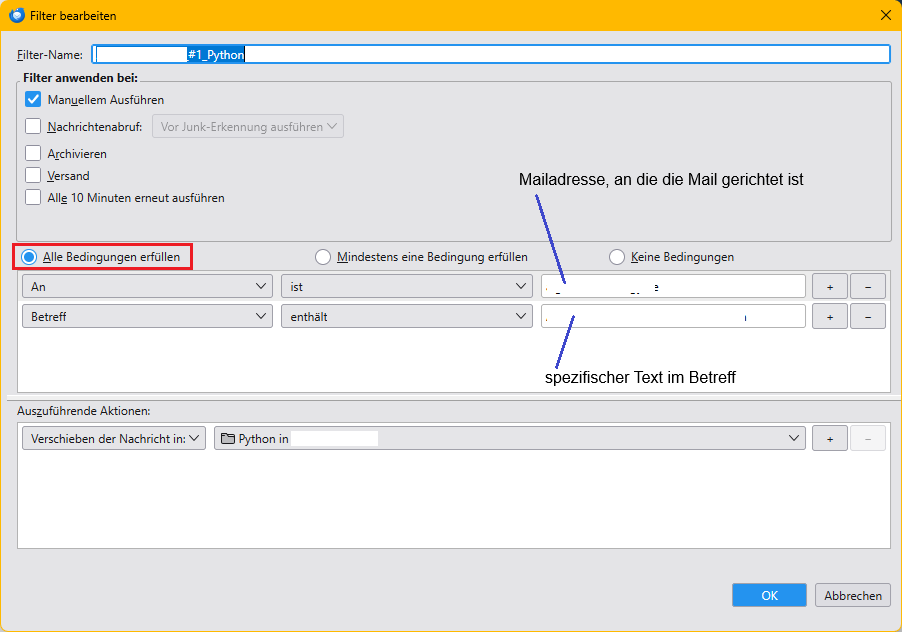
Task: Close the Filter bearbeiten dialog
Action: (x=886, y=16)
